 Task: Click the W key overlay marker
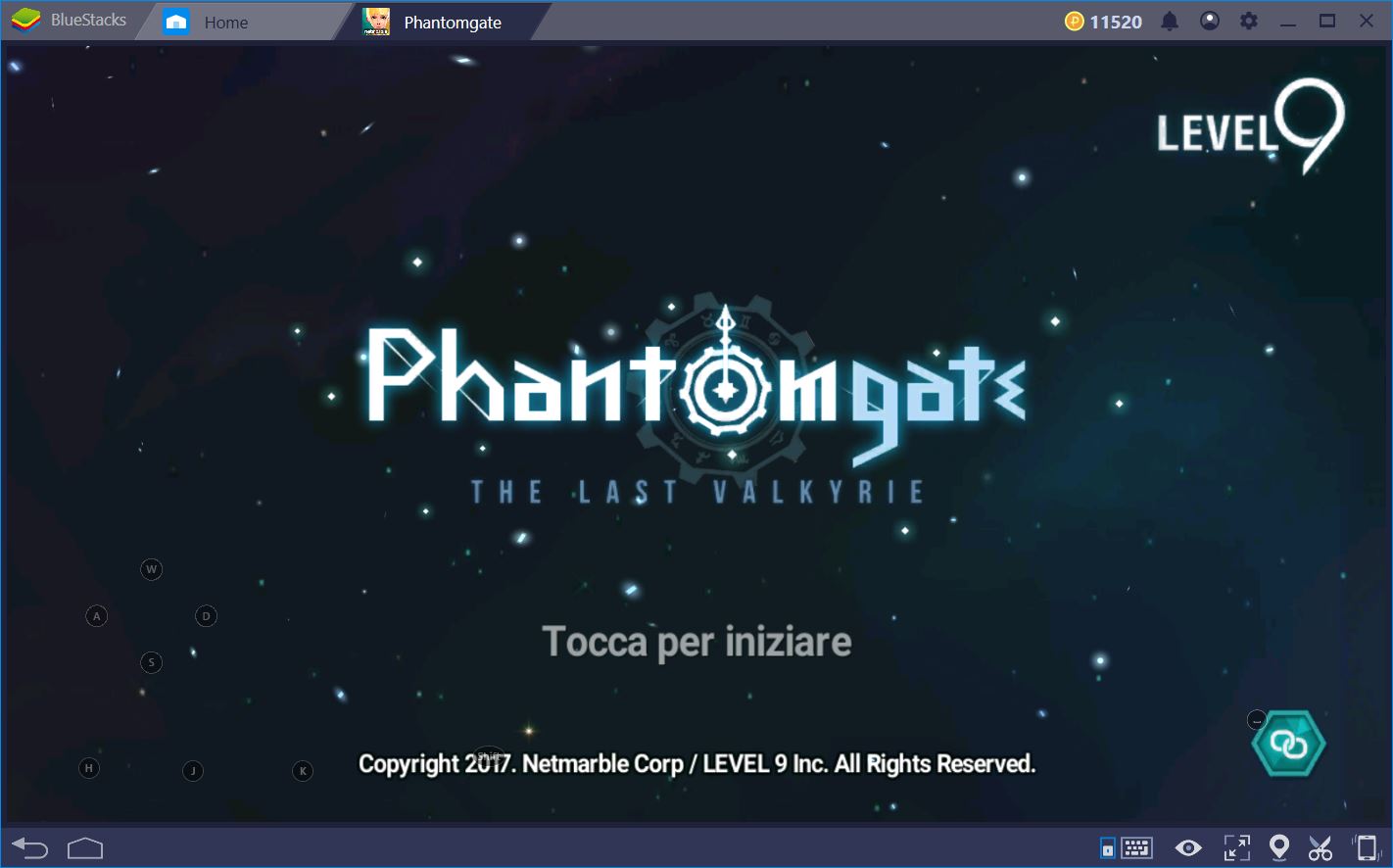click(151, 569)
